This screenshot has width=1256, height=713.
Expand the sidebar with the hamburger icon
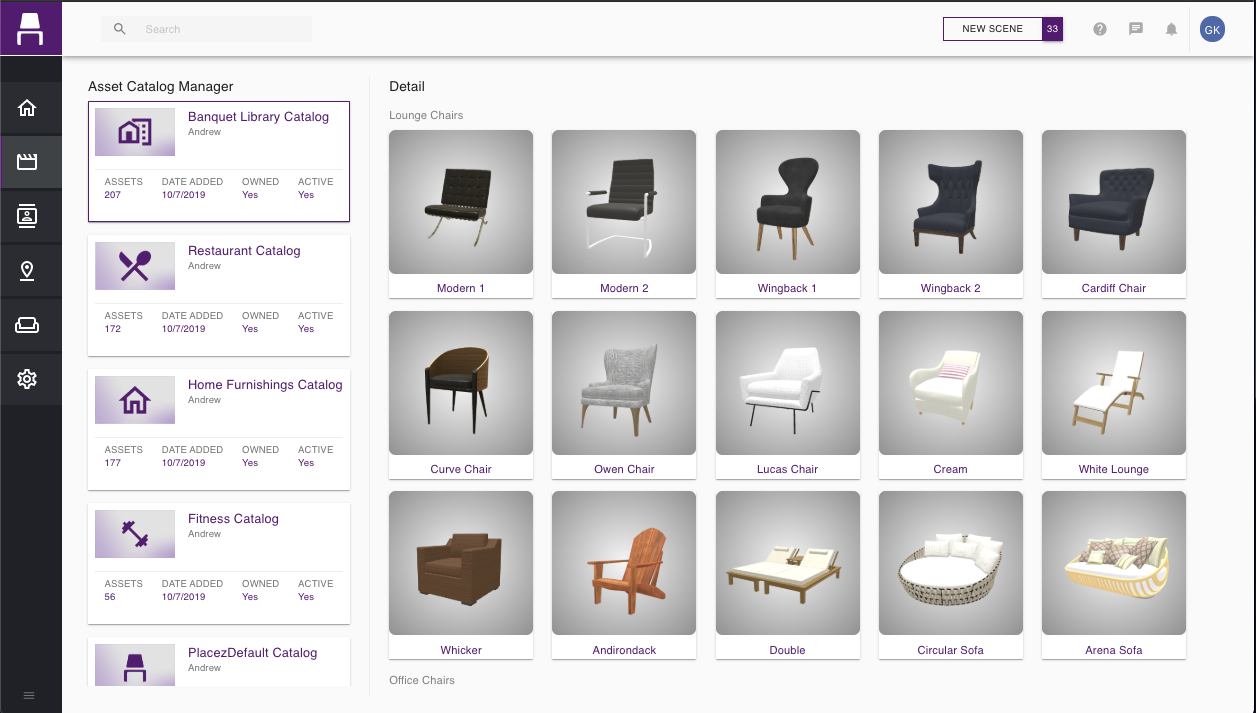(29, 695)
